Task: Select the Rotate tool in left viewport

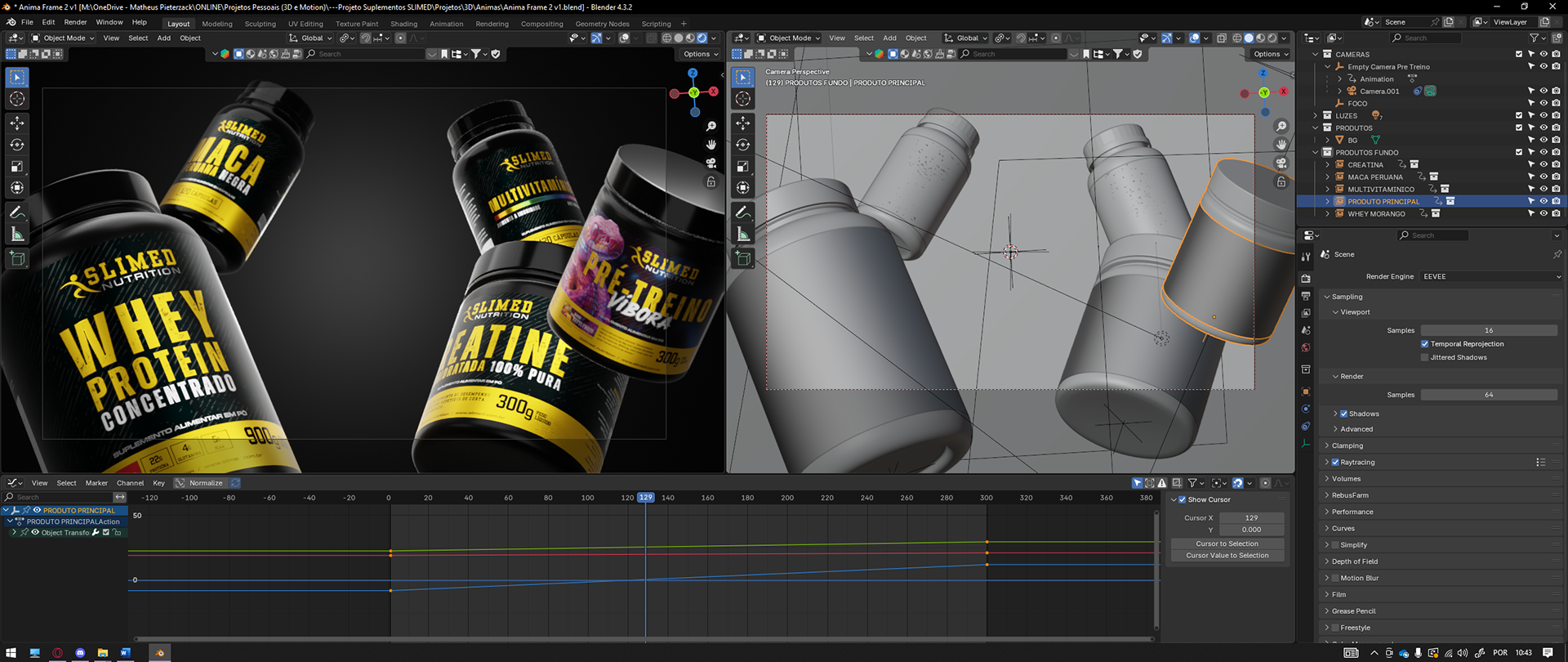Action: [17, 145]
